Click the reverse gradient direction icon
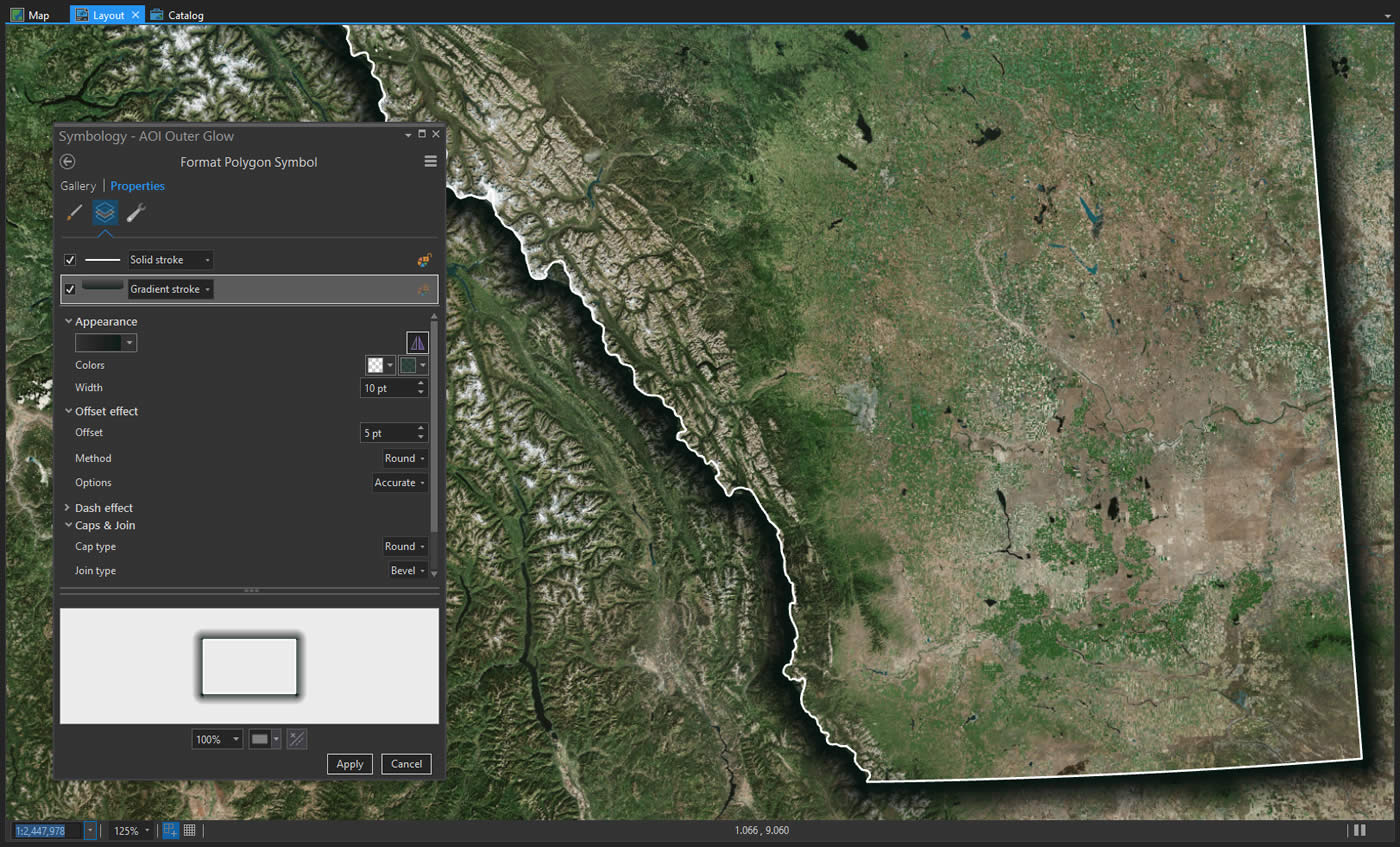Image resolution: width=1400 pixels, height=847 pixels. pos(417,343)
